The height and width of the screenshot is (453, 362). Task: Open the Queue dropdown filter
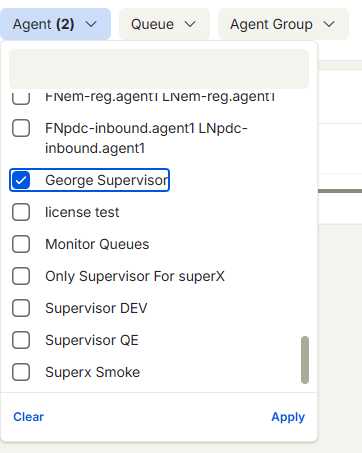[x=164, y=24]
